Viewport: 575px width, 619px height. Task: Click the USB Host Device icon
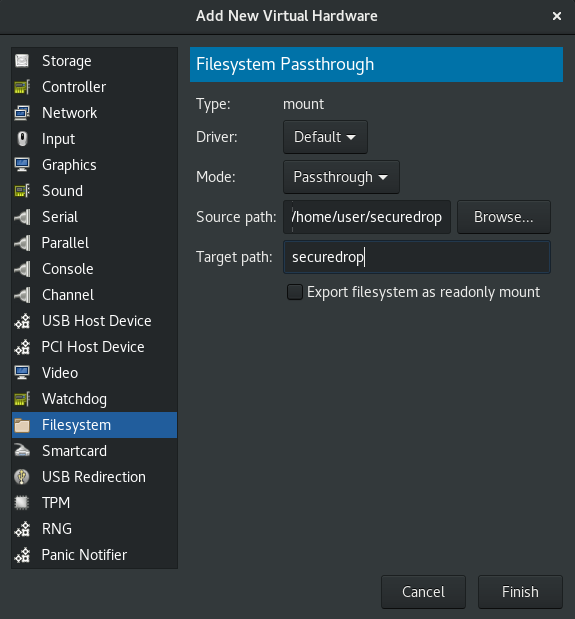point(22,321)
